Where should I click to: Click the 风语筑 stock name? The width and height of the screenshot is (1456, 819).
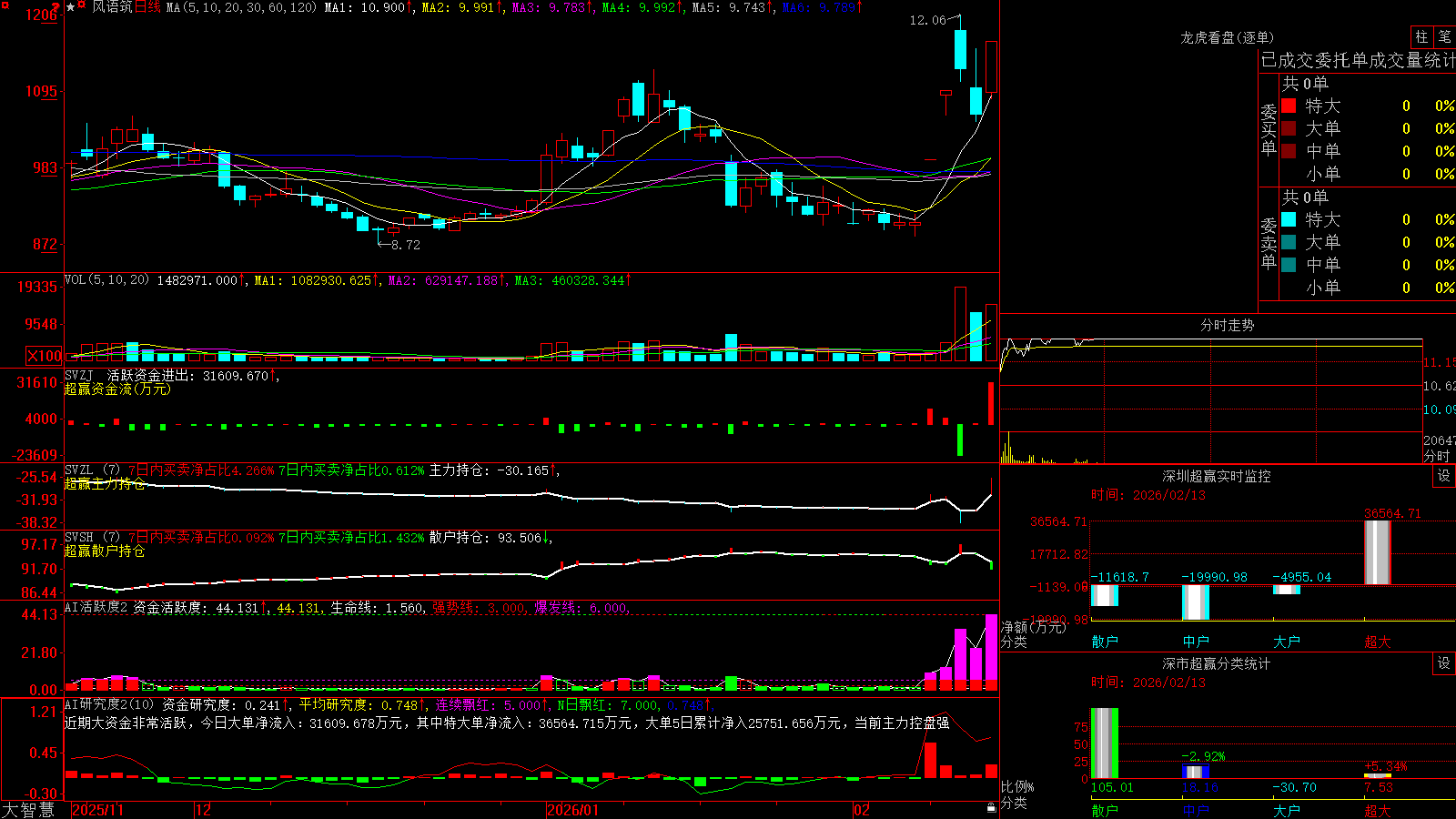point(112,7)
